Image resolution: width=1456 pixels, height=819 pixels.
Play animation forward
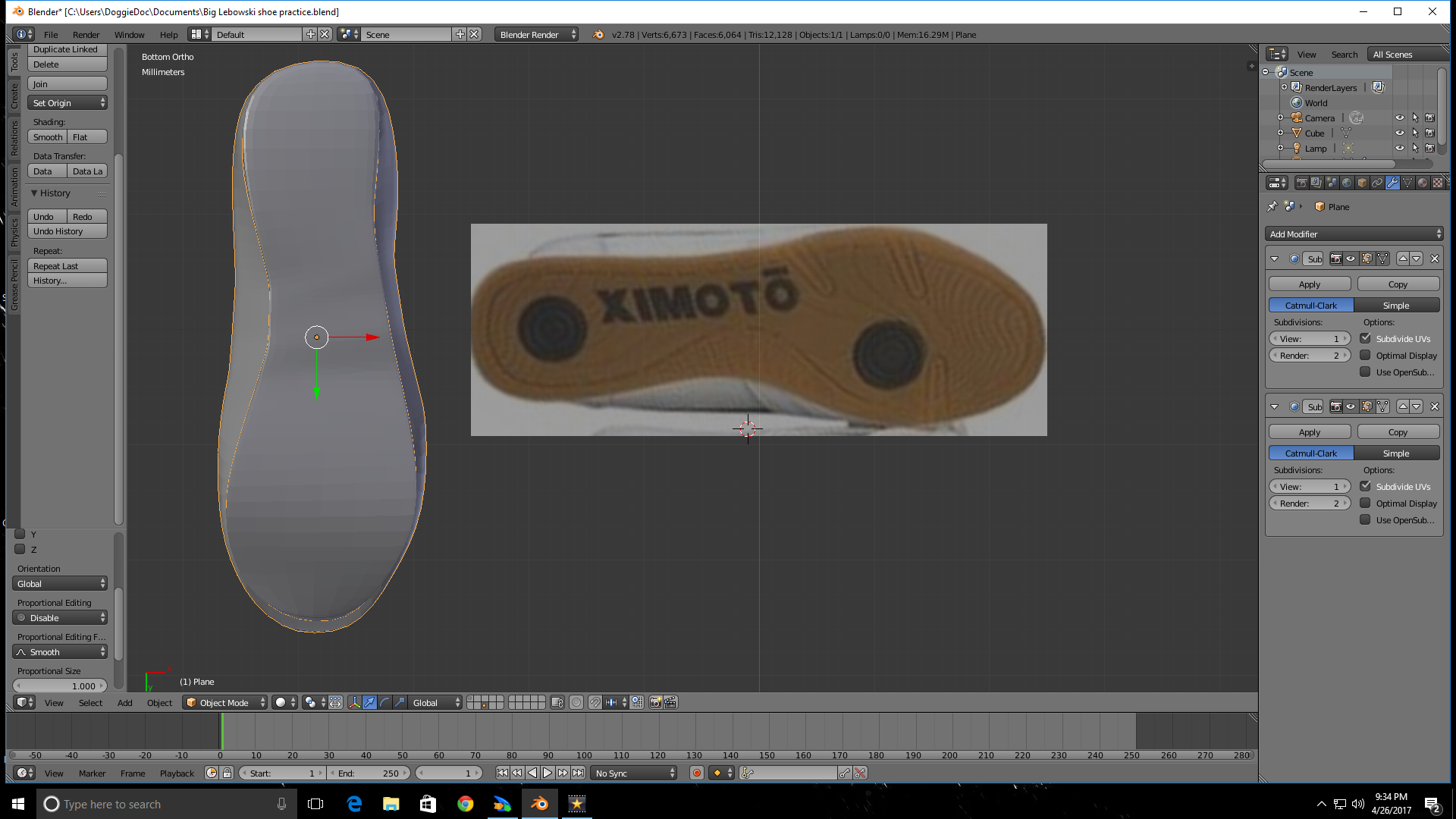(x=548, y=773)
